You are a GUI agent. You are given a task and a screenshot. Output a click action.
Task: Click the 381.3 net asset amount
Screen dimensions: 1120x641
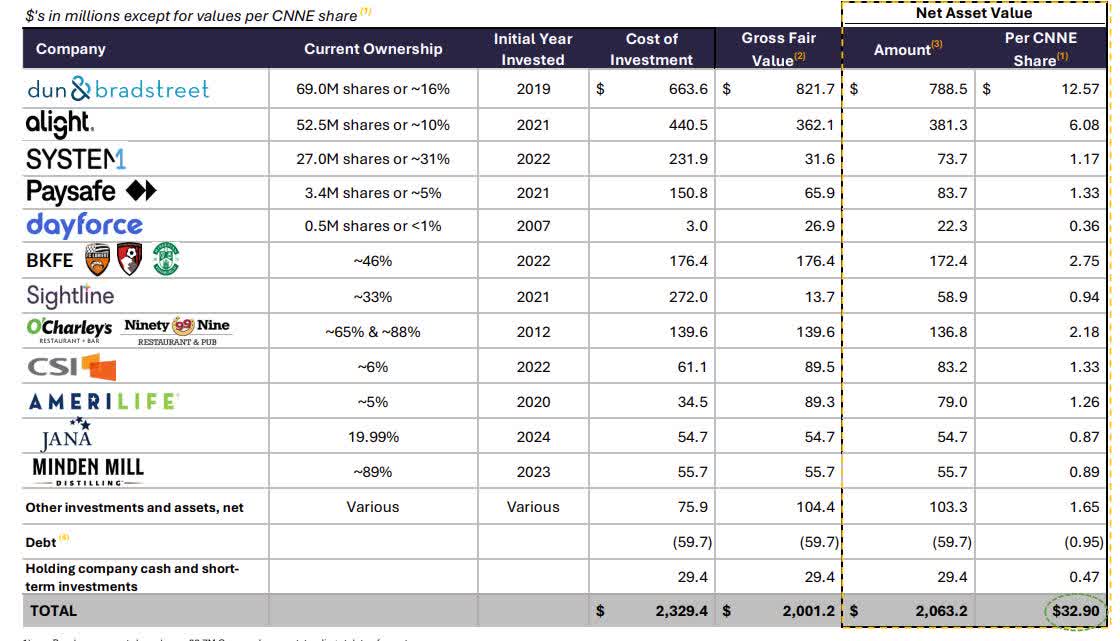948,125
